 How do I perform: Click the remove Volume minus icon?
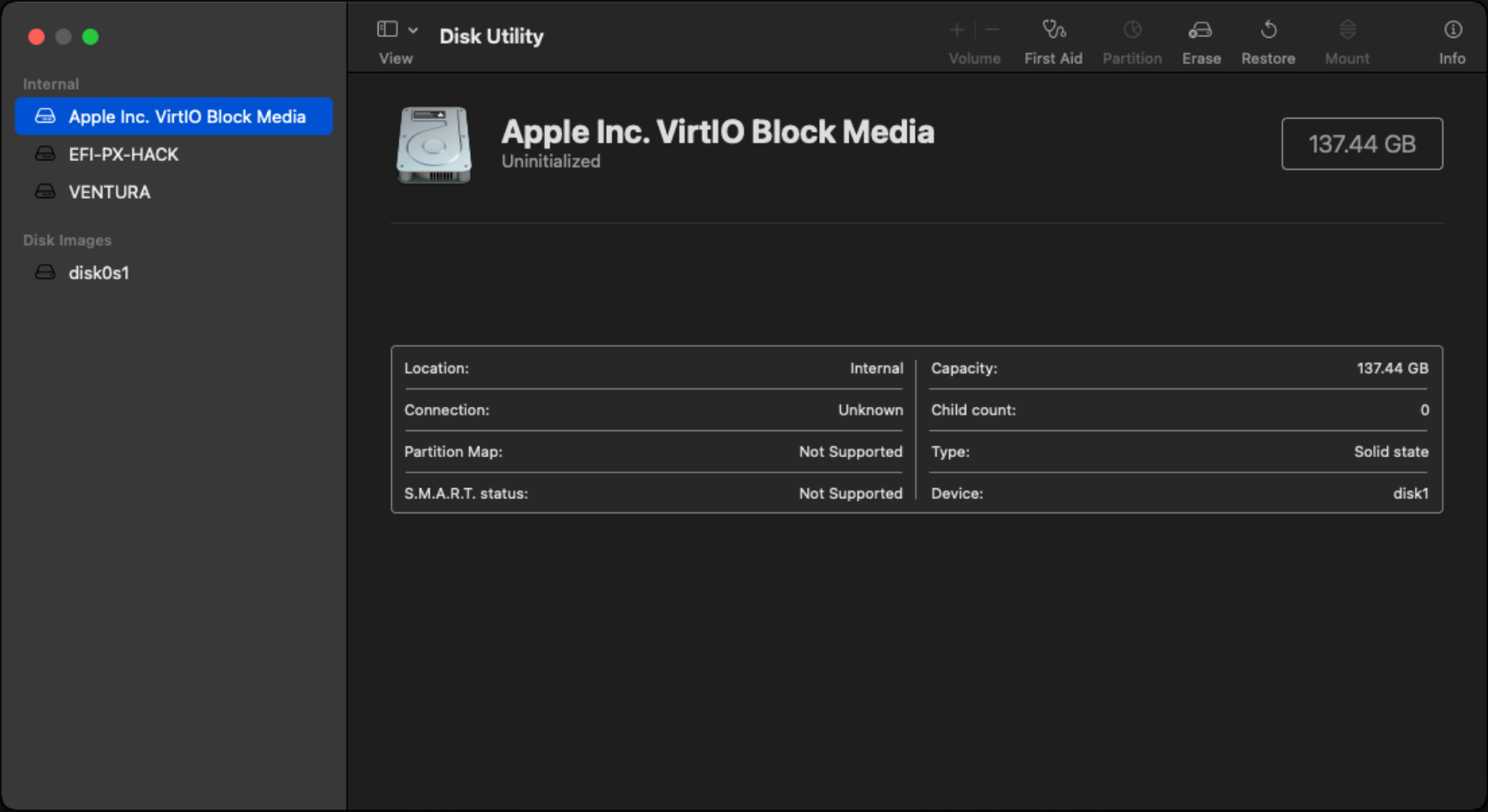pyautogui.click(x=992, y=30)
